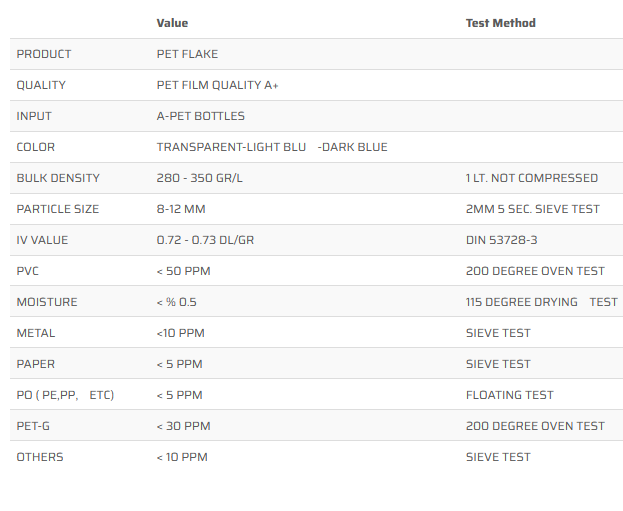623x511 pixels.
Task: Click the TRANSPARENT-LIGHT BLU color value
Action: (231, 147)
